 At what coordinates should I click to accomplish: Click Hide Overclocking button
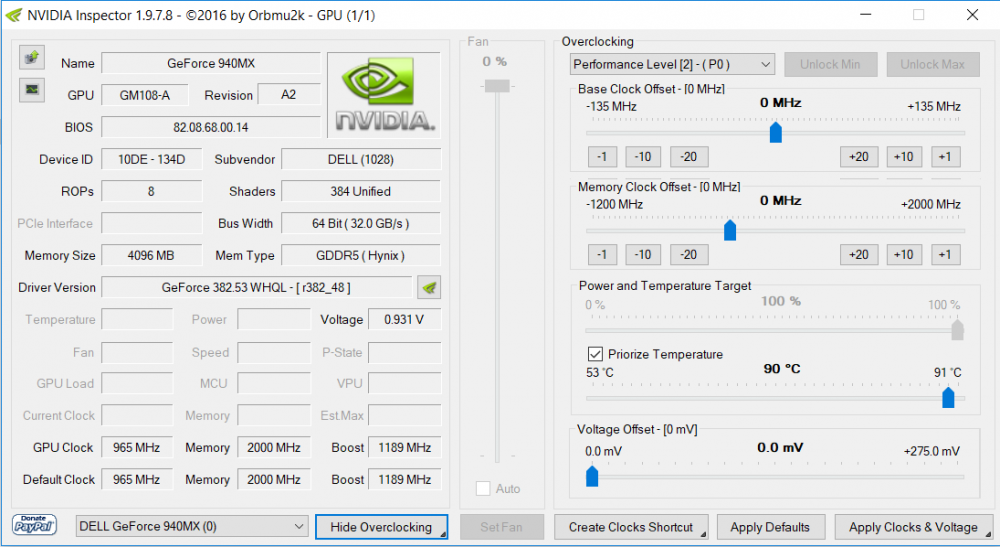pyautogui.click(x=381, y=527)
